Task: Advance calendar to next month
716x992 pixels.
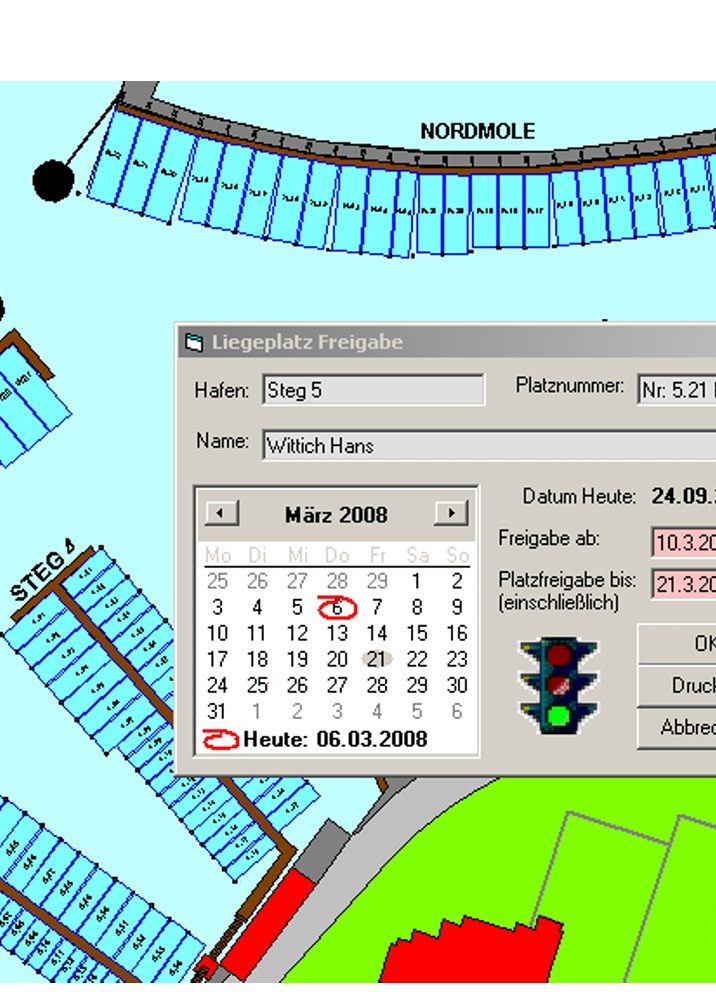Action: point(451,514)
